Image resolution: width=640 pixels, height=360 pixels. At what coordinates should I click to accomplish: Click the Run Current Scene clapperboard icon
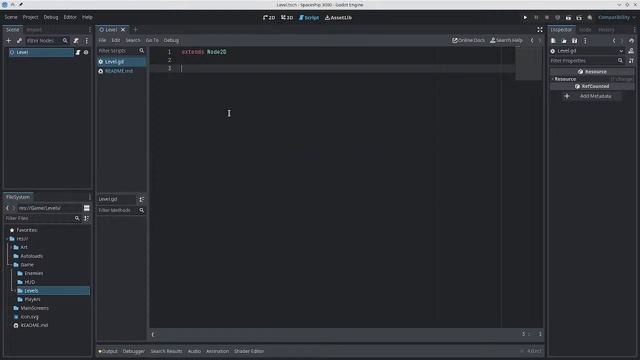(568, 18)
